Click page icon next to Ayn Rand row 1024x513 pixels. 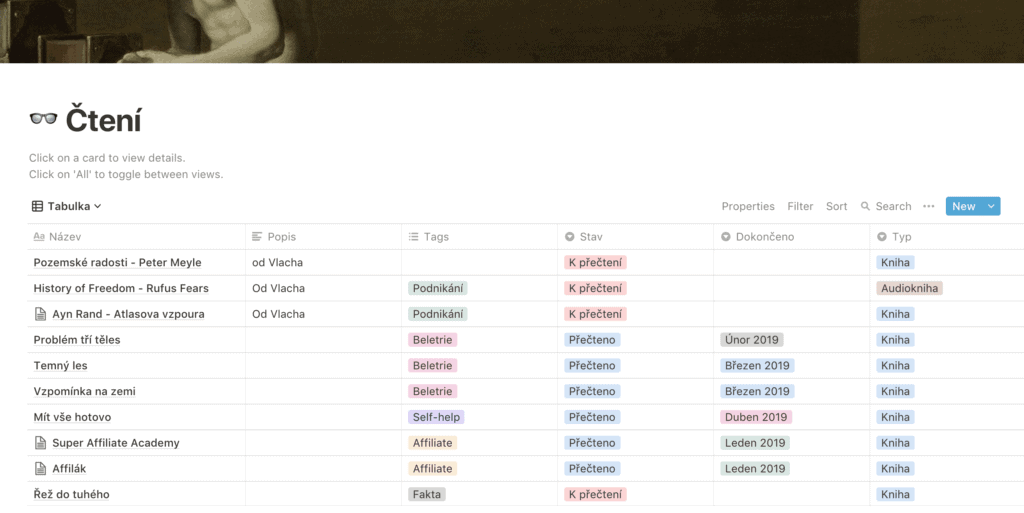tap(40, 314)
